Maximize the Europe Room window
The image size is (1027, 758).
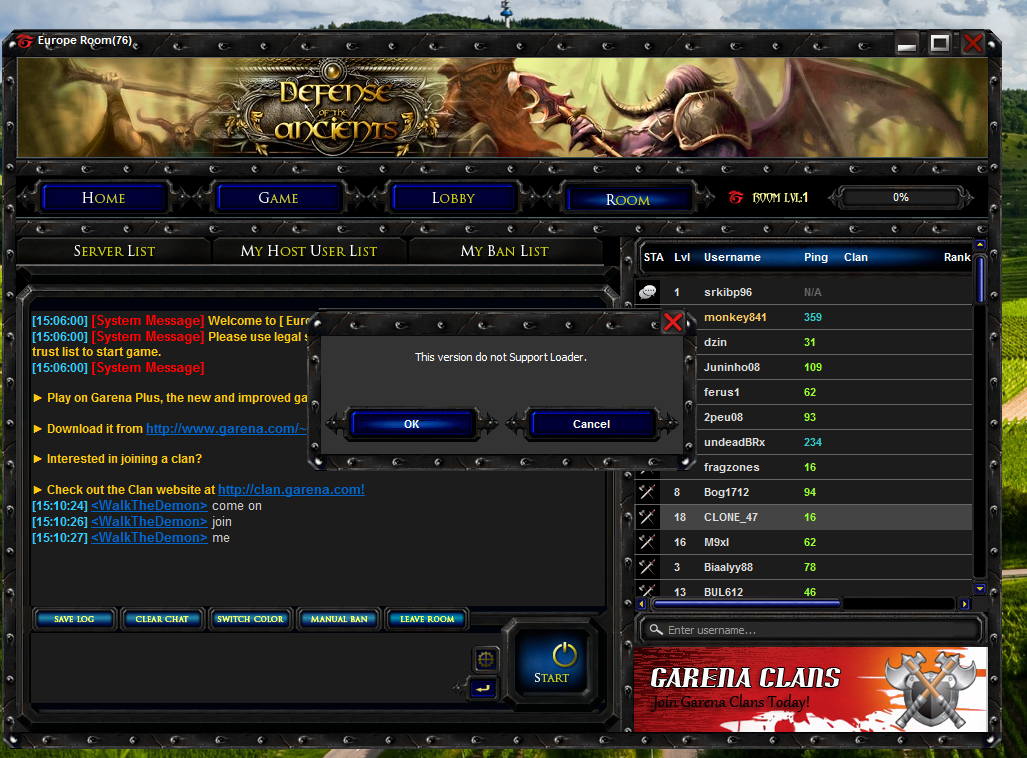pyautogui.click(x=940, y=43)
